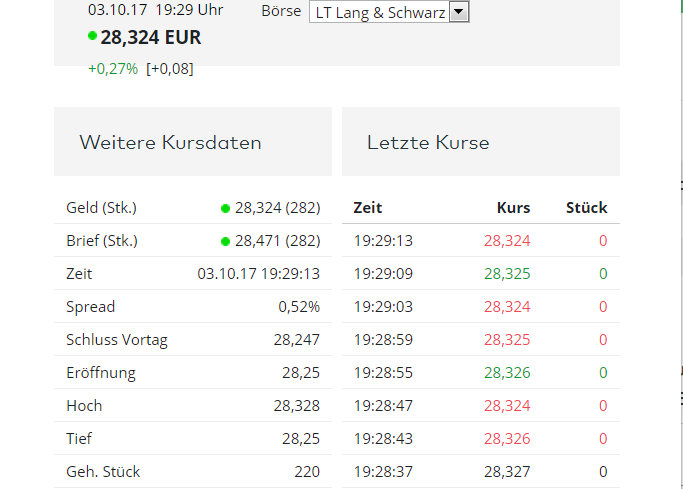Click the Schluss Vortag label
Viewport: 683px width, 489px height.
click(x=117, y=340)
